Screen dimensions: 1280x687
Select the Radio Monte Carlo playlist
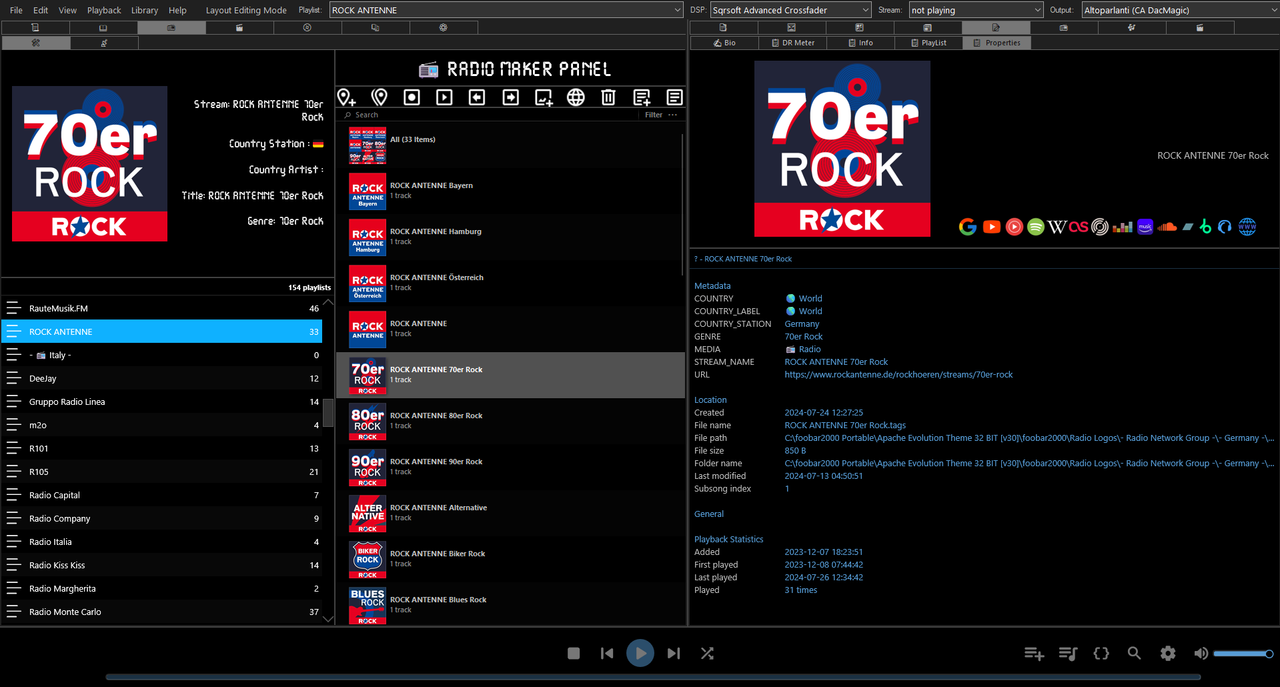click(x=161, y=612)
